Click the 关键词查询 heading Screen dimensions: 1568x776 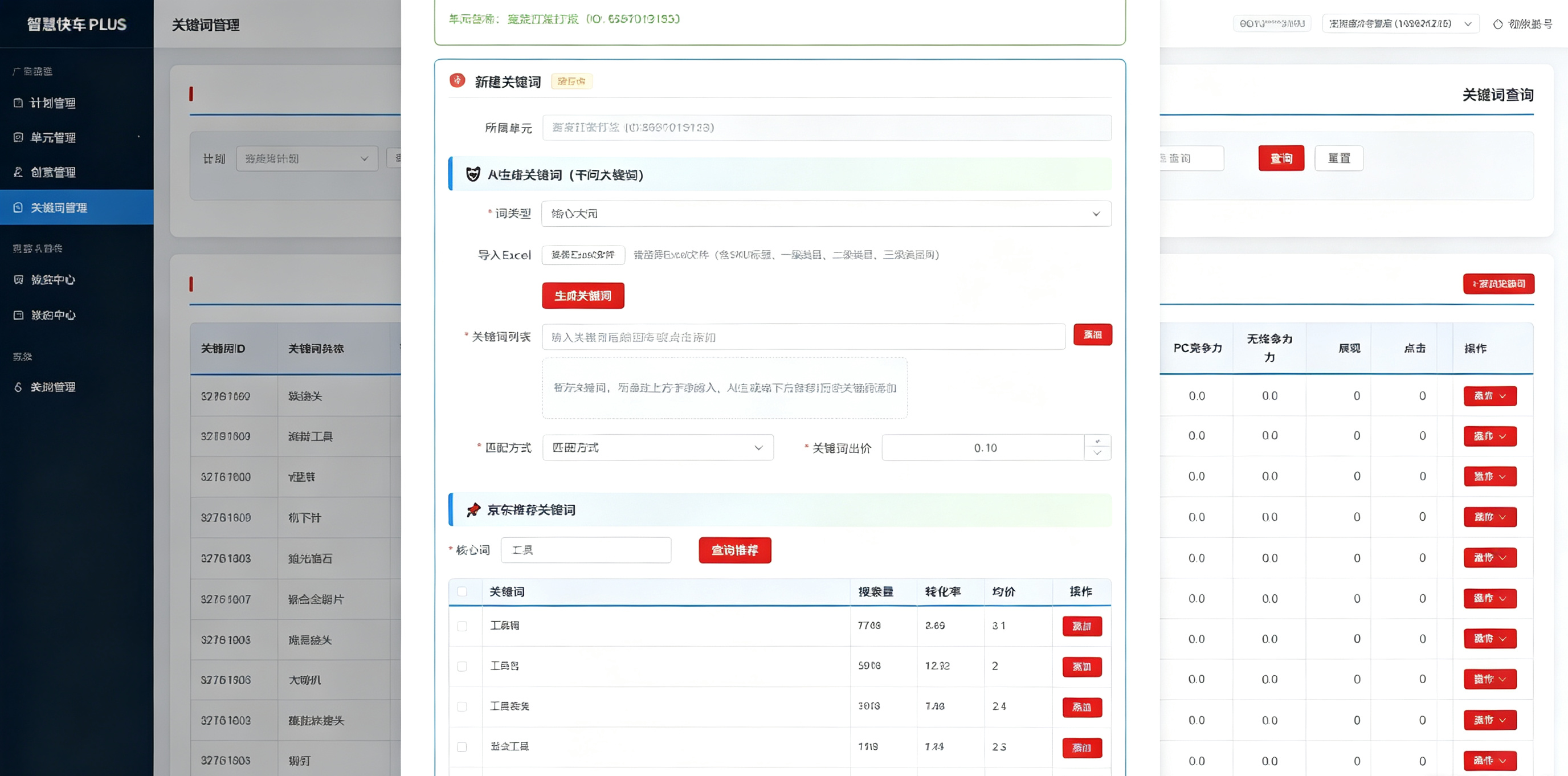pyautogui.click(x=1498, y=95)
